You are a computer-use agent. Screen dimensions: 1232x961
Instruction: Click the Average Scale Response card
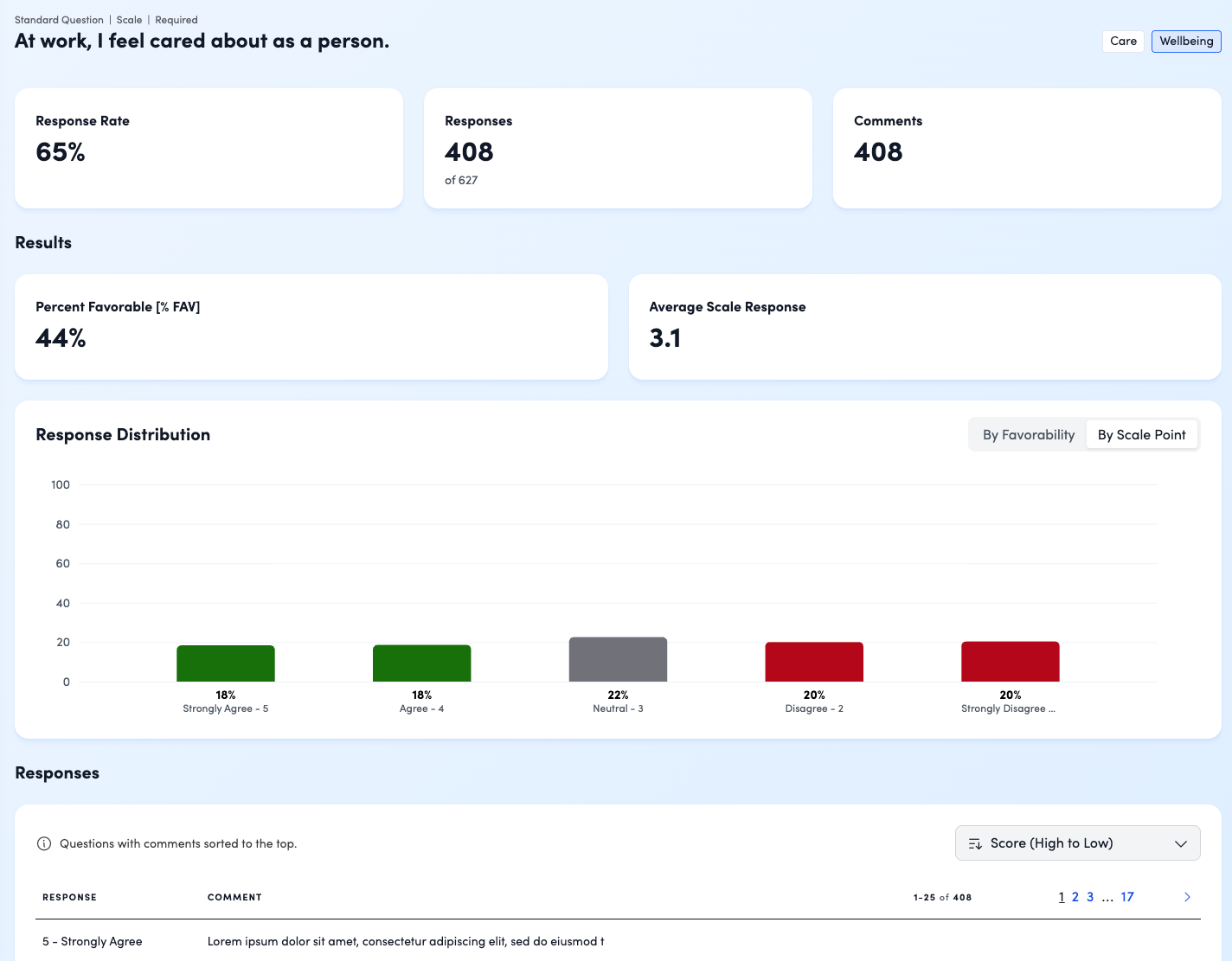925,327
